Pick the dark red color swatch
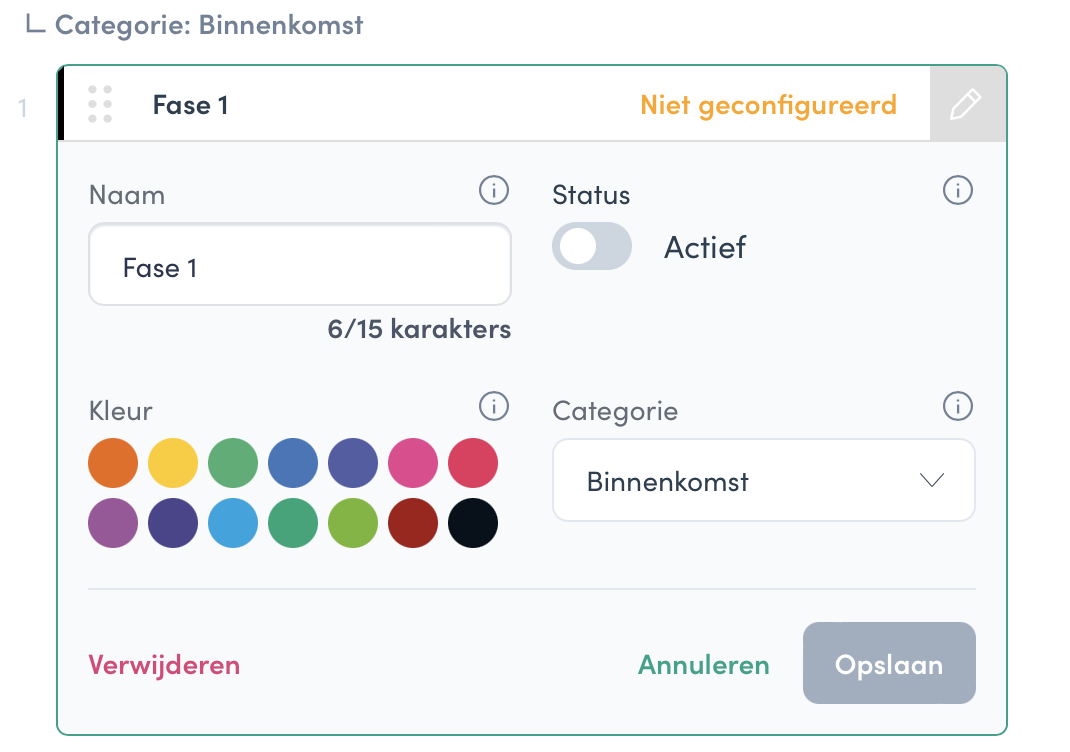 click(413, 523)
